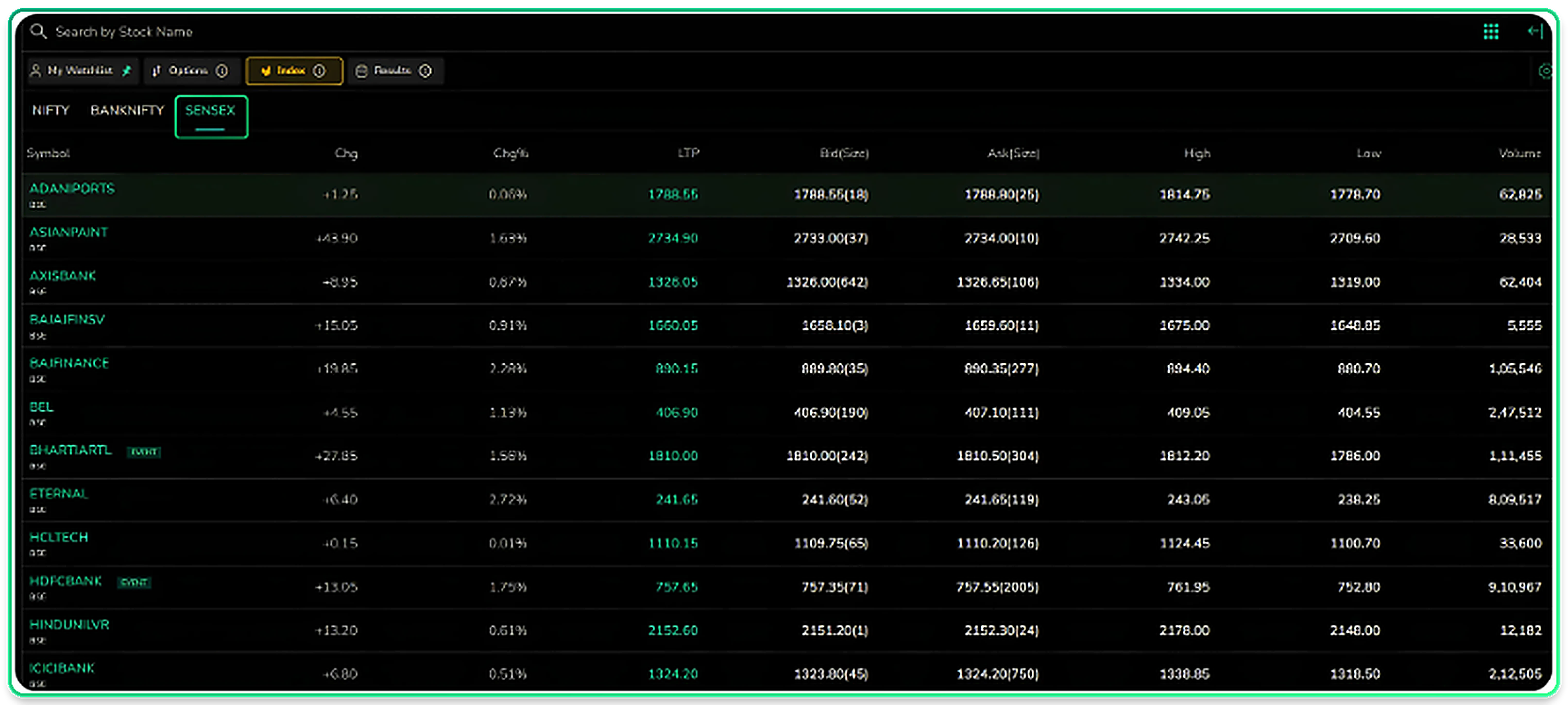Click BAJAJFINSV change value +15.05
The height and width of the screenshot is (705, 1568).
[x=336, y=325]
